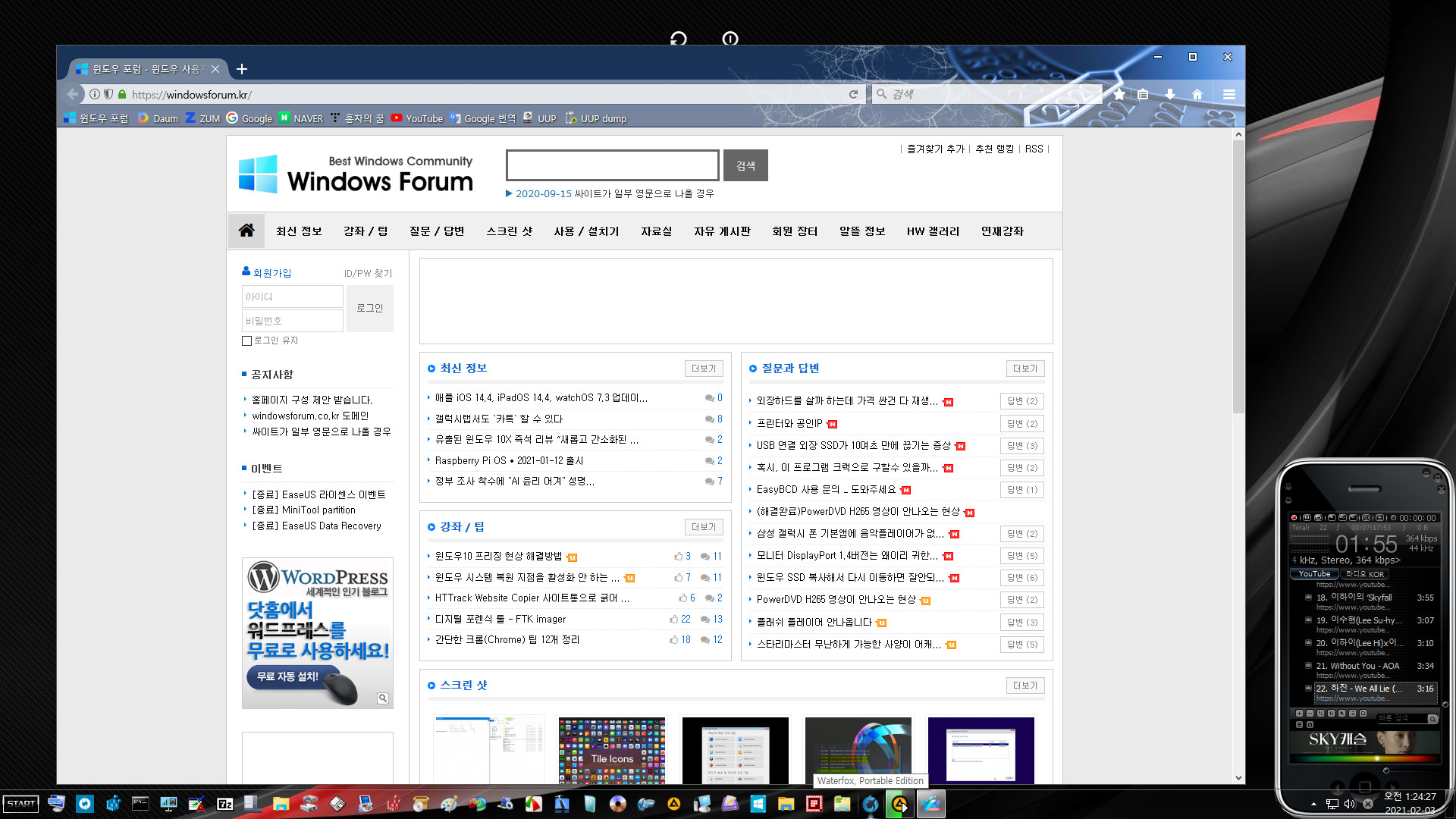1456x819 pixels.
Task: Open the HW 갤러리 menu item
Action: click(933, 231)
